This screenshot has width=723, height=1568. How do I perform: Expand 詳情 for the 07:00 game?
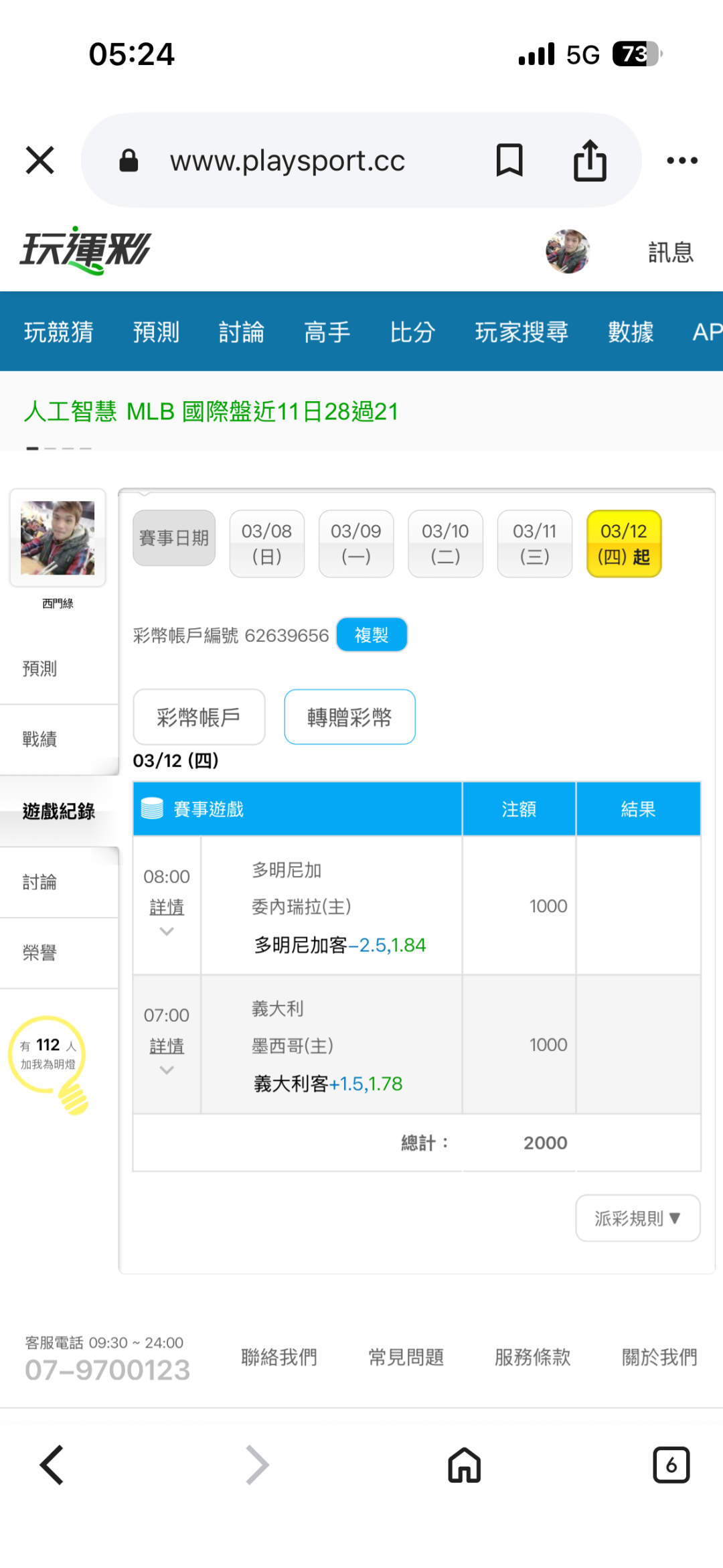(x=167, y=1047)
